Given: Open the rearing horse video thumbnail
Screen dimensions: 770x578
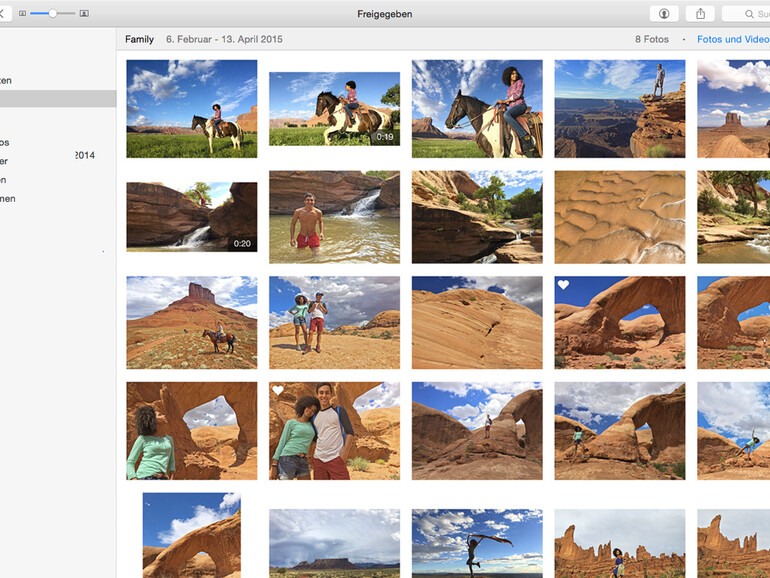Looking at the screenshot, I should click(334, 109).
